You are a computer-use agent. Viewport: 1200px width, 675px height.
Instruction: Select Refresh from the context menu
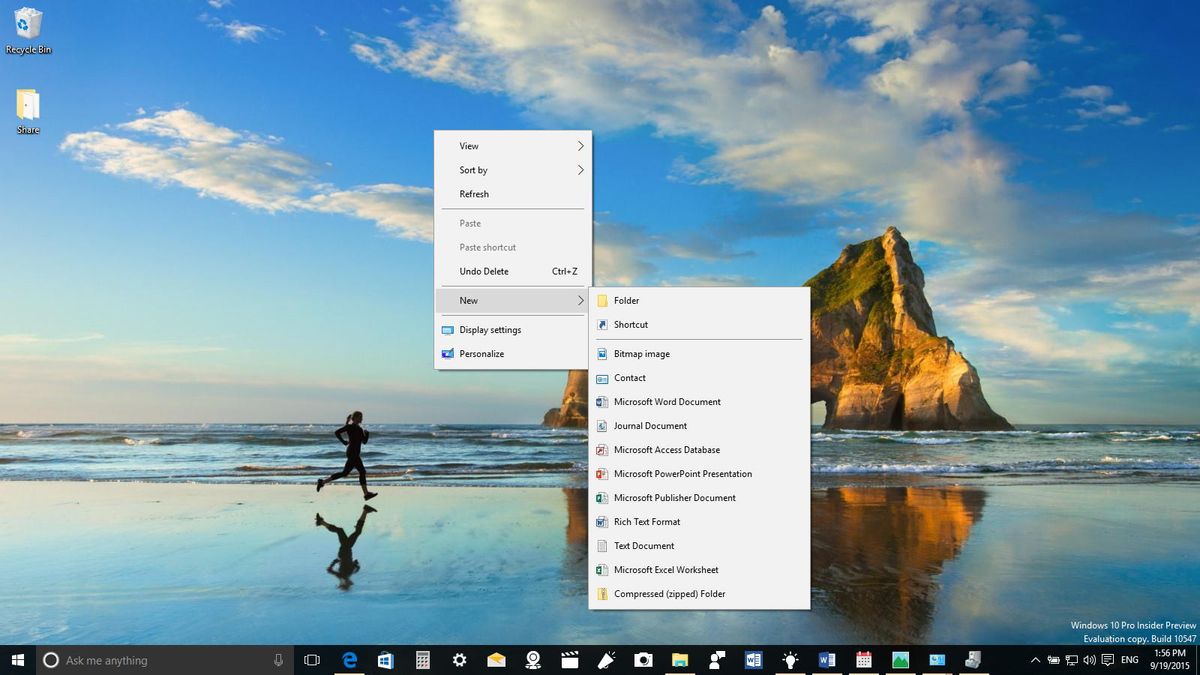[474, 194]
